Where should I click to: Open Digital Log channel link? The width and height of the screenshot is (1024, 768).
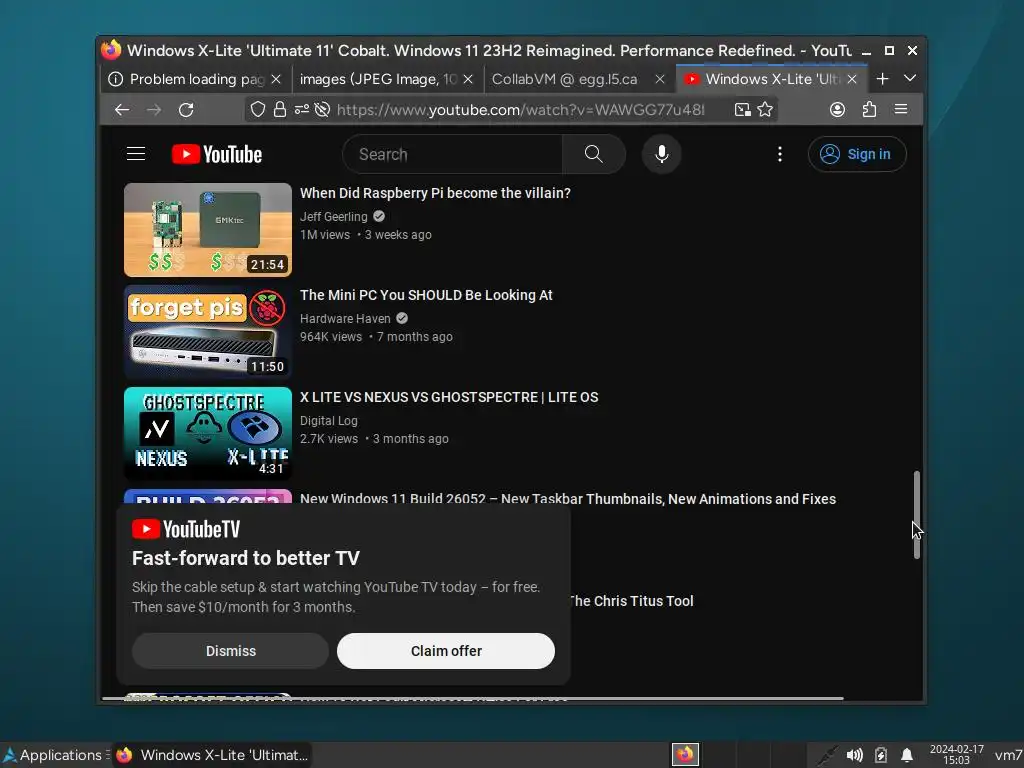coord(329,421)
